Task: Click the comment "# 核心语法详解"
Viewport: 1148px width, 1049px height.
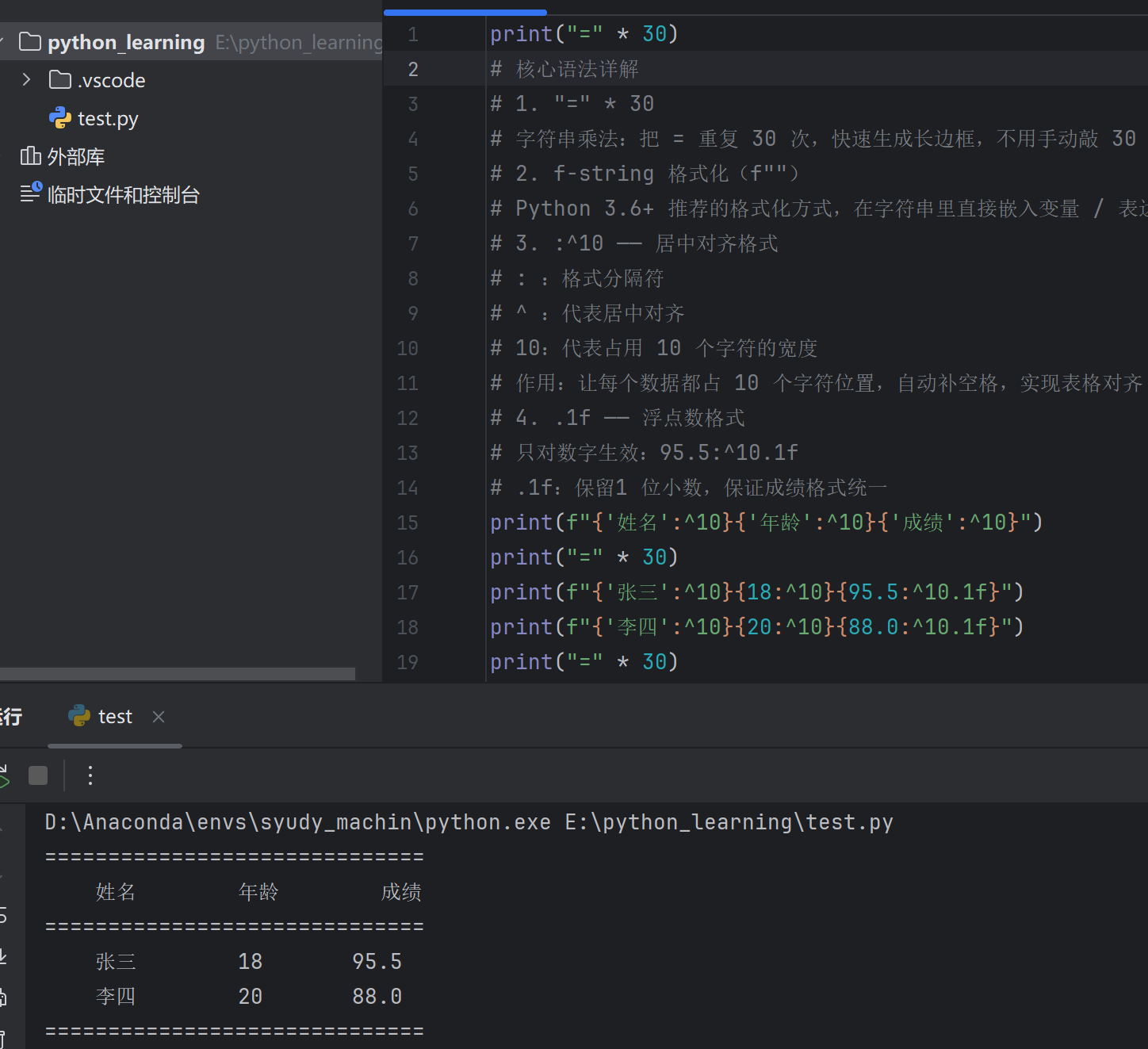Action: (x=564, y=69)
